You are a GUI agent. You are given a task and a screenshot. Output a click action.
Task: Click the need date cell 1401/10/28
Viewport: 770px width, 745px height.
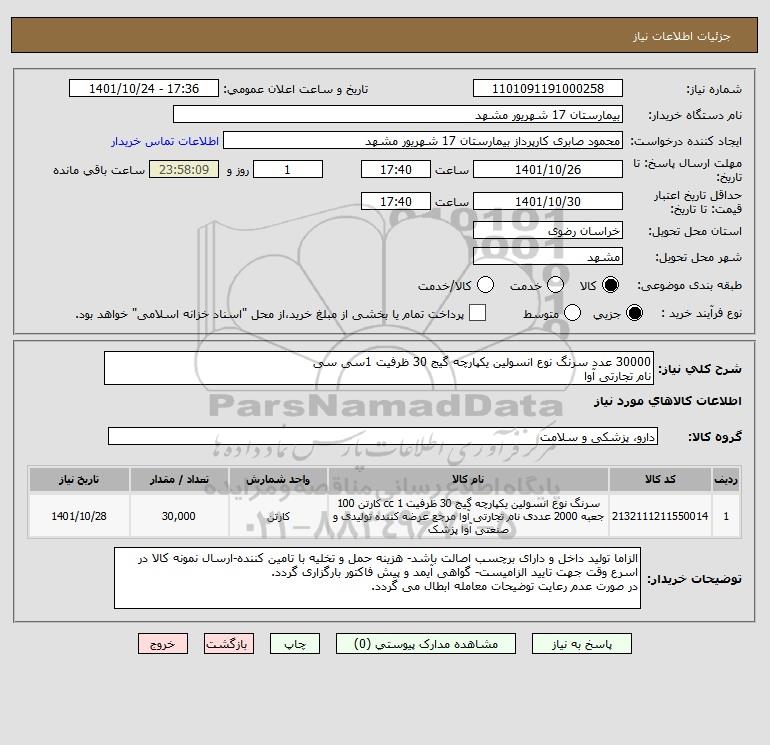(79, 516)
